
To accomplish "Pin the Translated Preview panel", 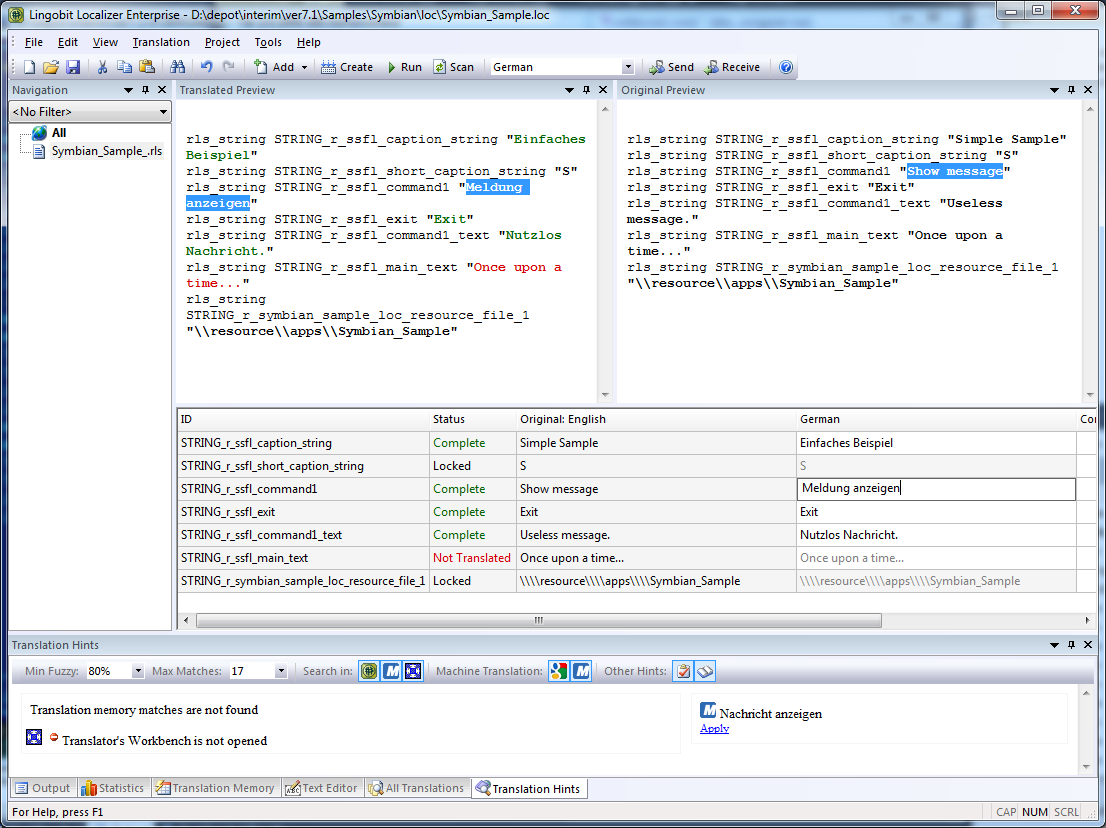I will coord(586,90).
